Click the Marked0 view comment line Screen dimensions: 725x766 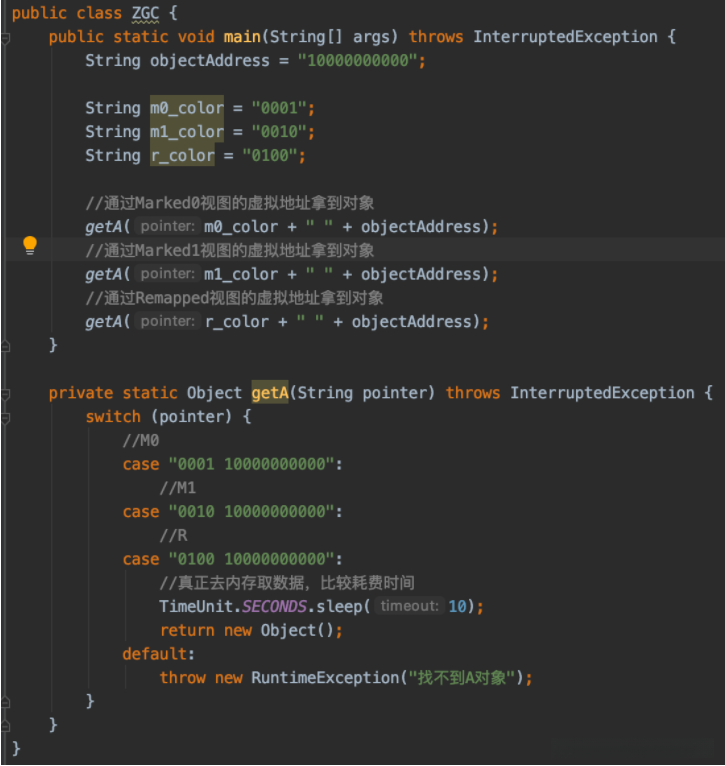230,203
